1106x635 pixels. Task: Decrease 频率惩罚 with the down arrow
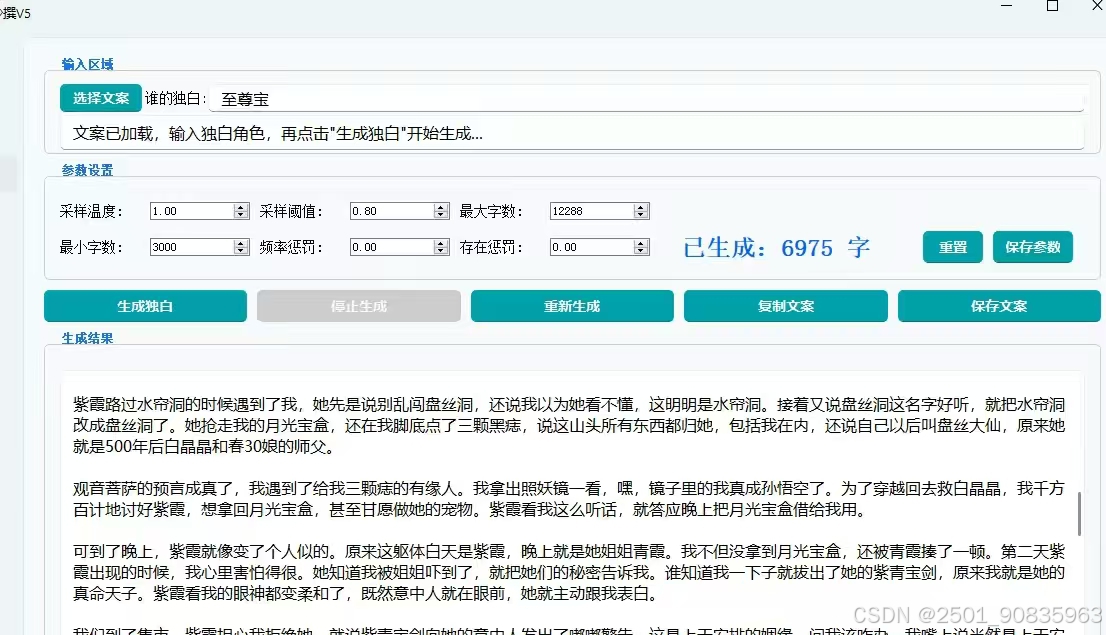[x=442, y=250]
